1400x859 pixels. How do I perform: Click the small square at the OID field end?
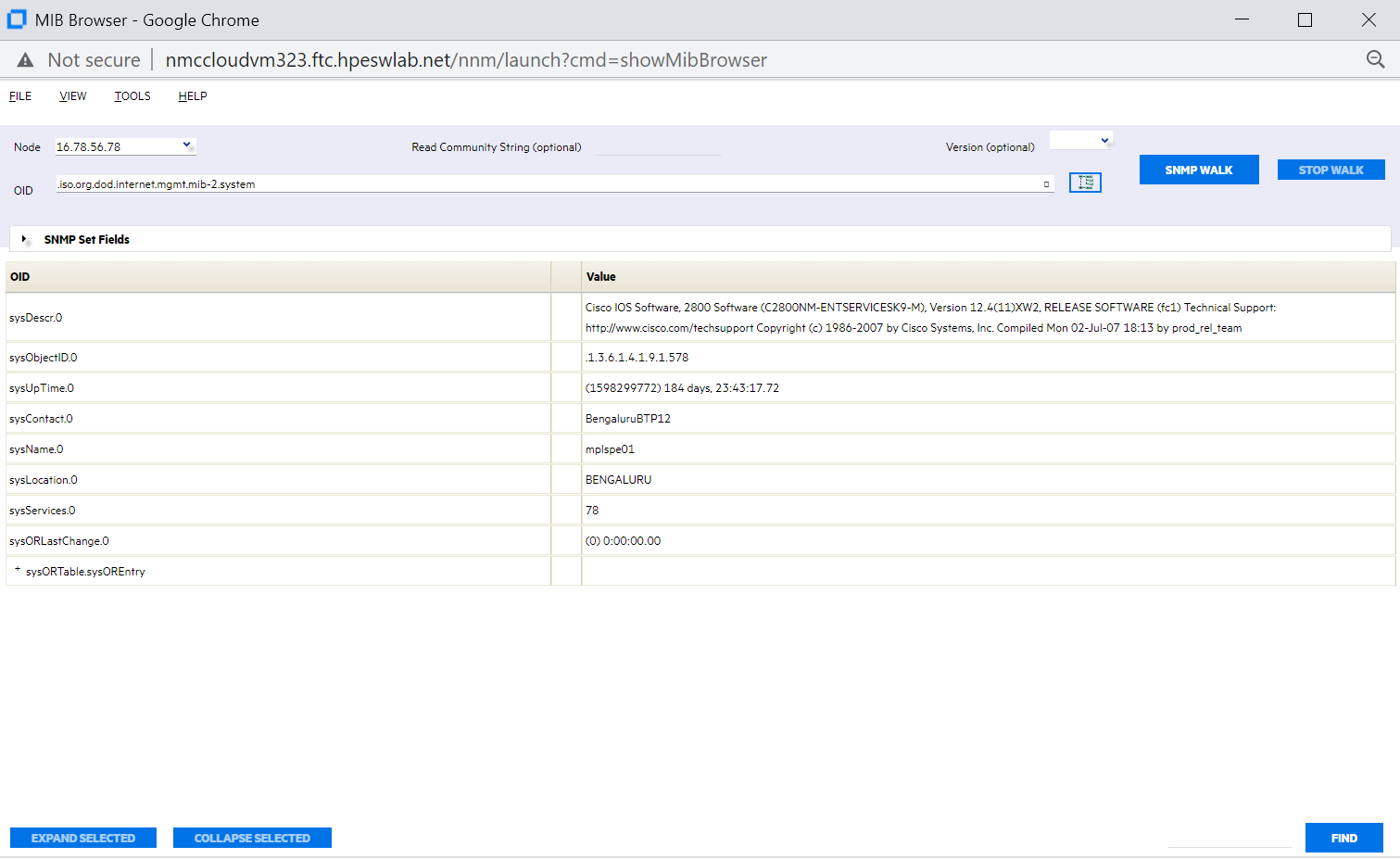pos(1048,185)
